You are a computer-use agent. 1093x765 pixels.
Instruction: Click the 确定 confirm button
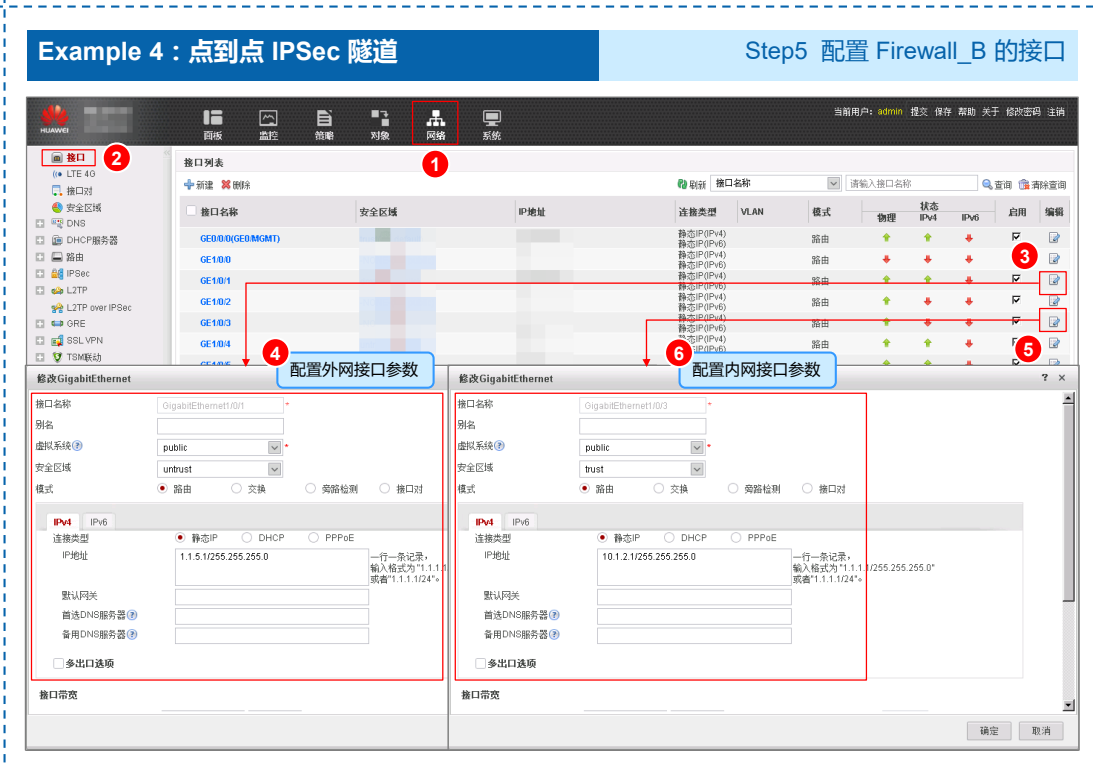tap(988, 731)
